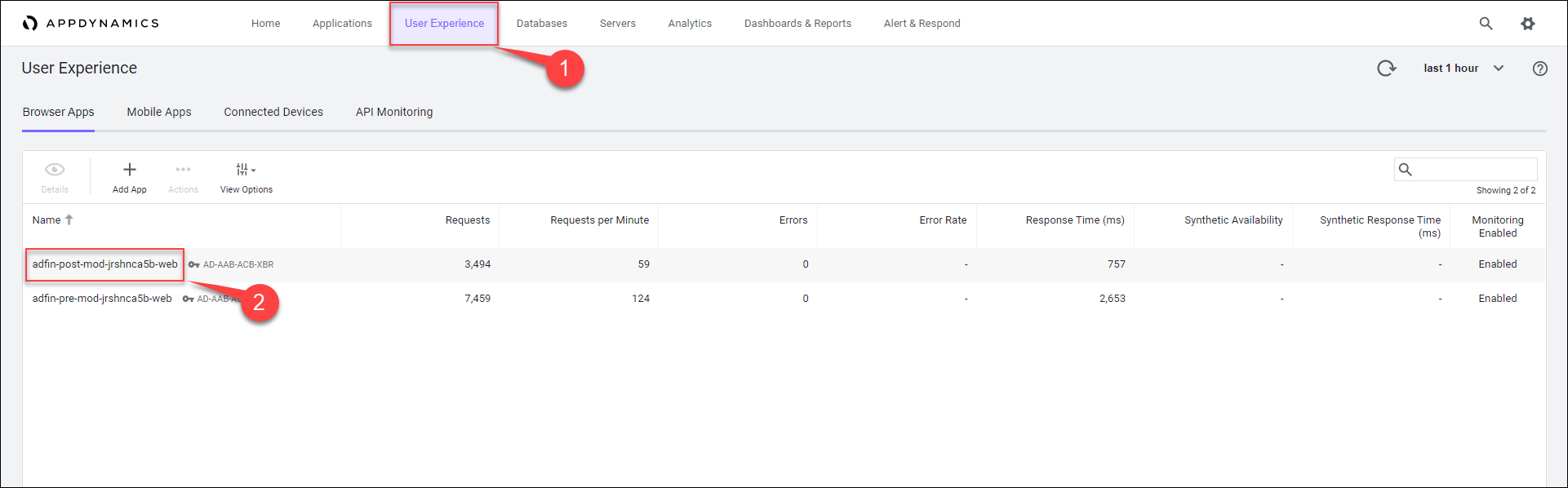
Task: Open the settings gear icon
Action: click(x=1527, y=24)
